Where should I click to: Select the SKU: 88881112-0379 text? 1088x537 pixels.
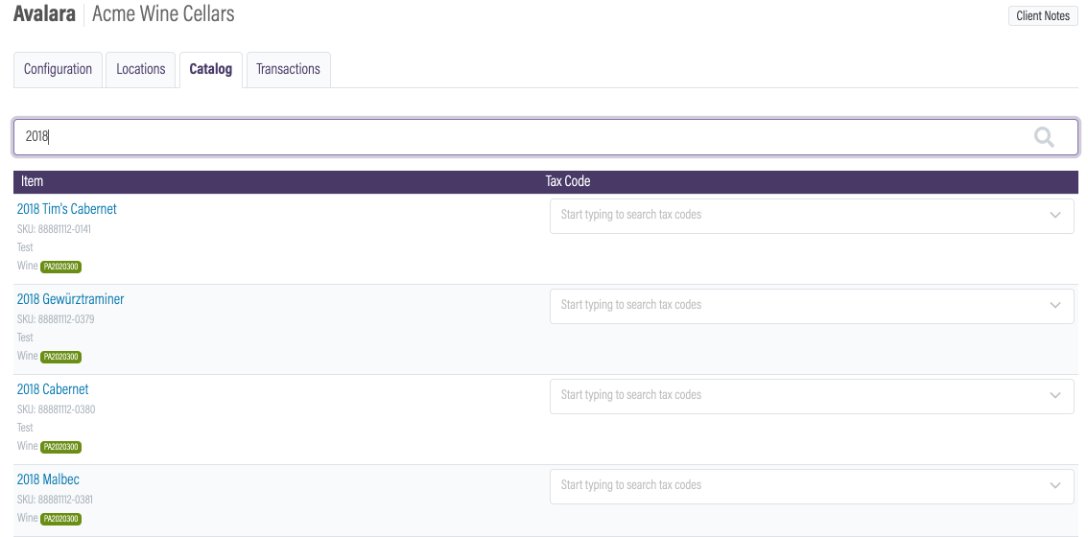(56, 319)
